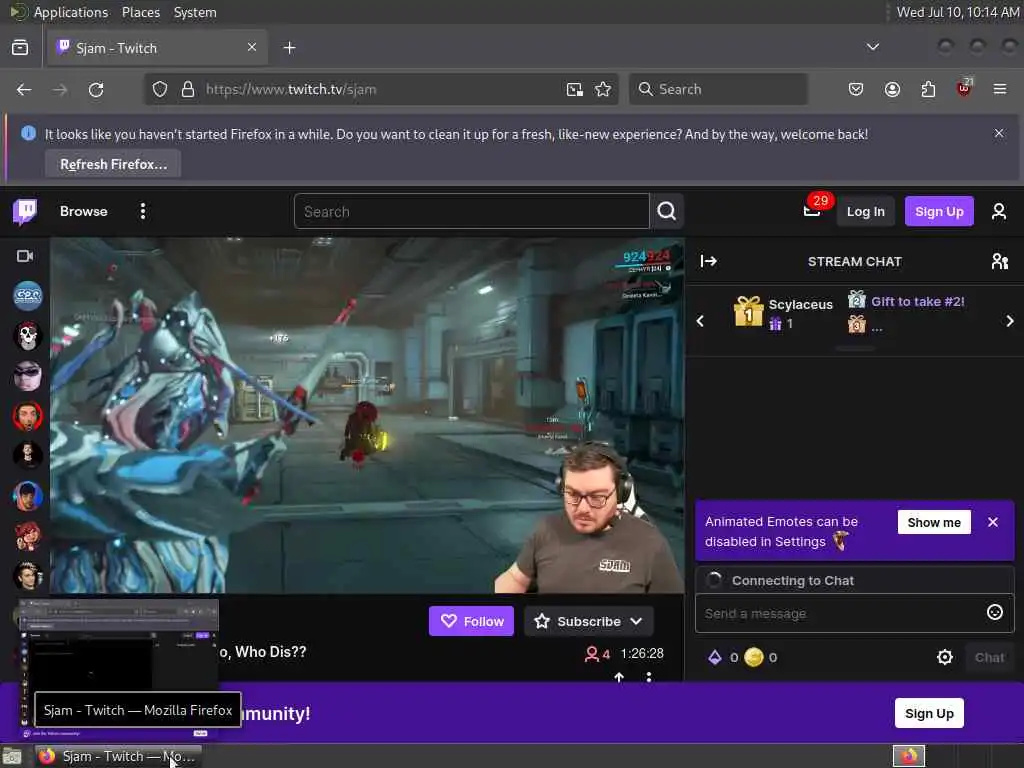Open the Applications menu

tap(71, 12)
